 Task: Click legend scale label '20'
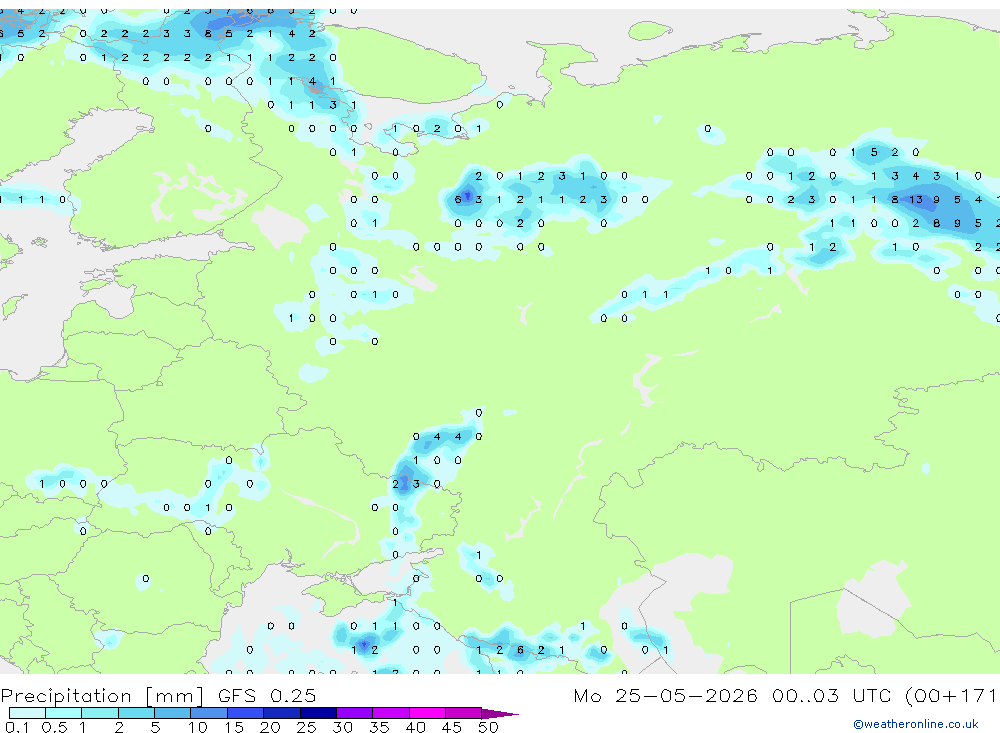tap(270, 727)
